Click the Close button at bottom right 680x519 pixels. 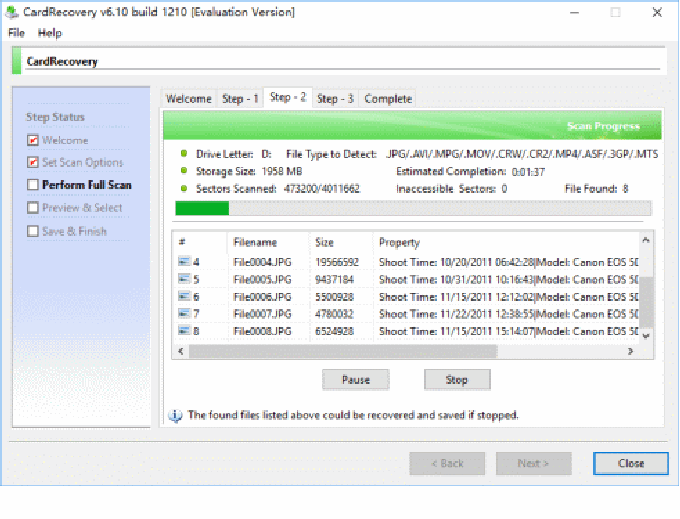click(631, 464)
